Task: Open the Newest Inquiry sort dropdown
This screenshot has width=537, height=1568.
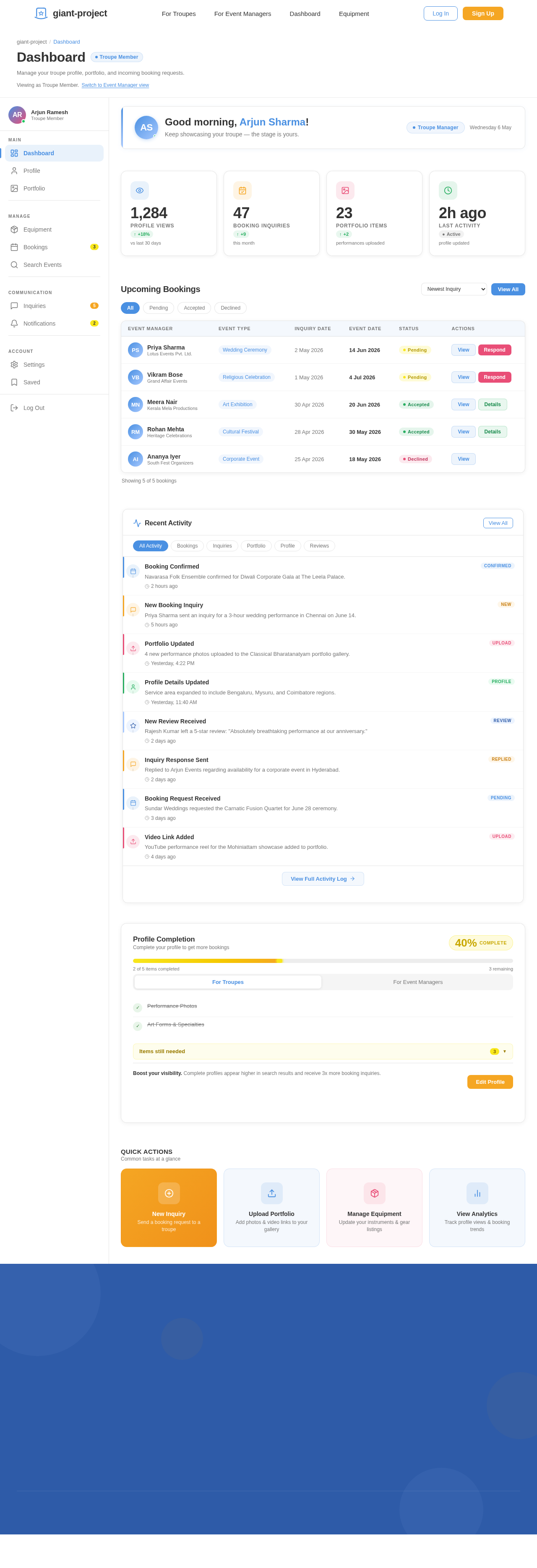Action: [454, 289]
